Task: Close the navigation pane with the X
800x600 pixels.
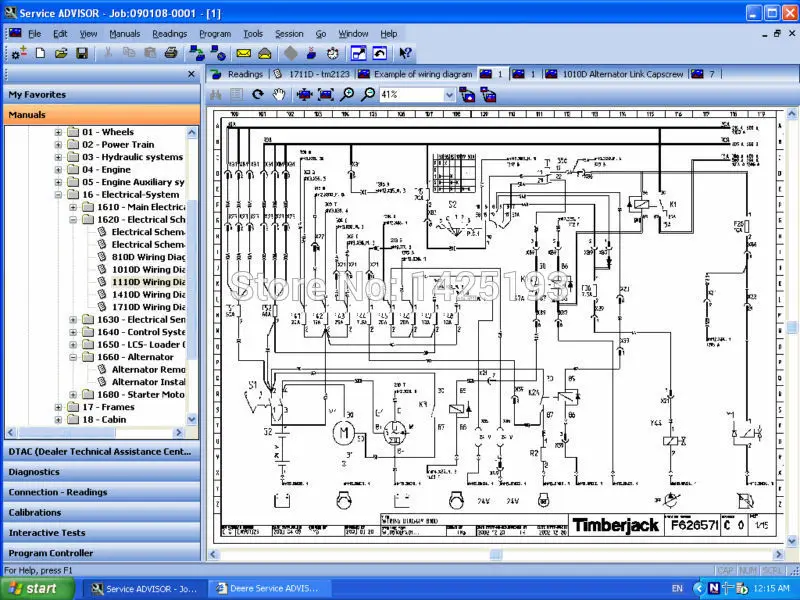Action: pos(191,74)
